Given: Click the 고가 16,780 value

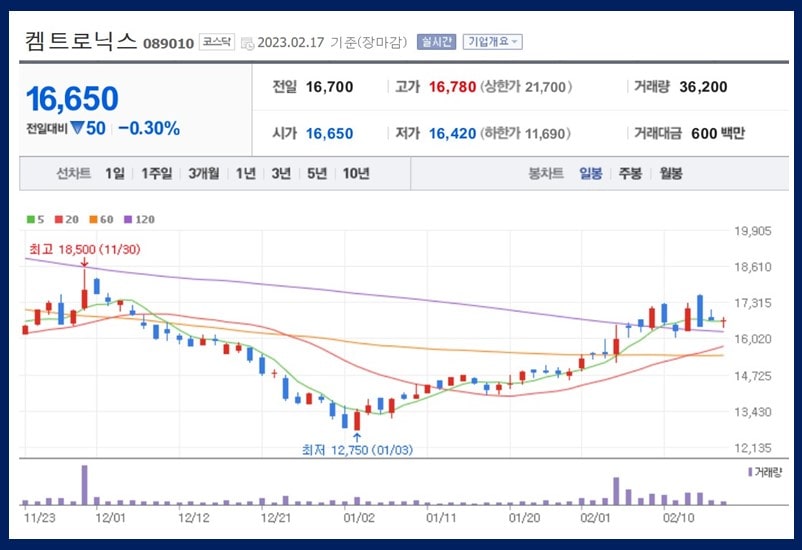Looking at the screenshot, I should point(452,87).
